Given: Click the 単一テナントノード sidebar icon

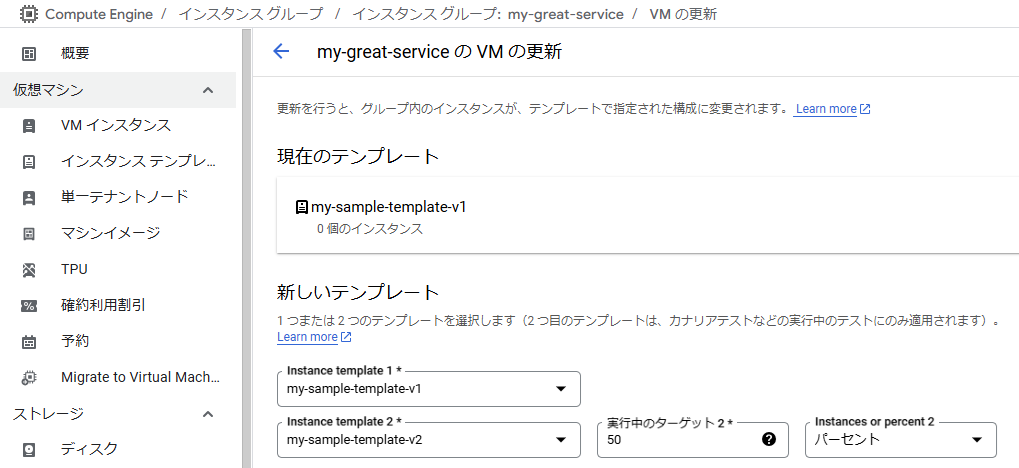Looking at the screenshot, I should point(29,198).
